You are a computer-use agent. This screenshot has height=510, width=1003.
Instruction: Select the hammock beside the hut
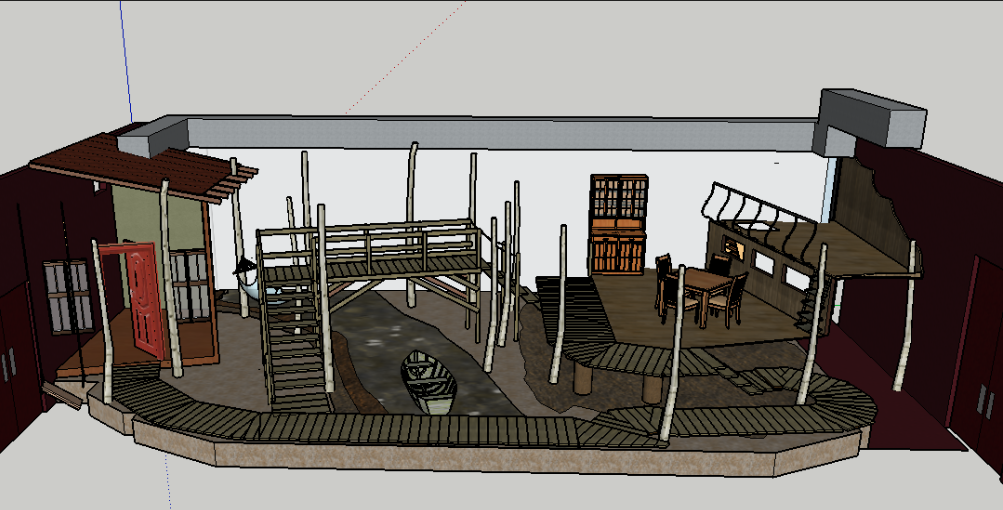coord(261,288)
